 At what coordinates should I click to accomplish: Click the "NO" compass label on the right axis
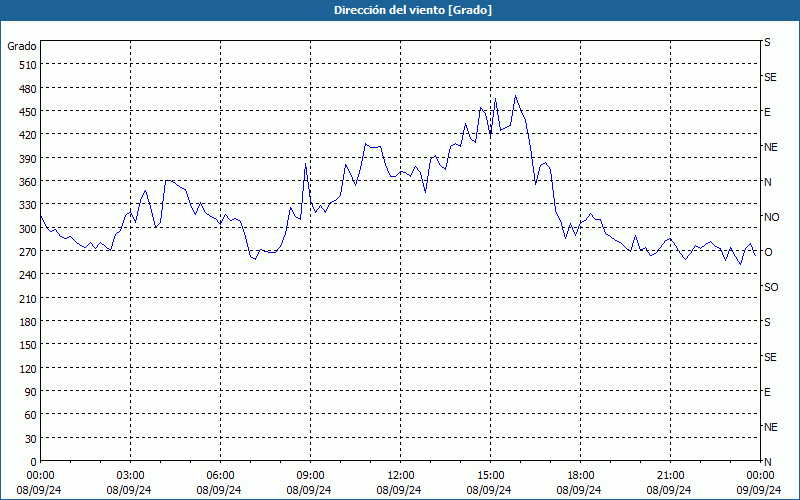point(772,217)
